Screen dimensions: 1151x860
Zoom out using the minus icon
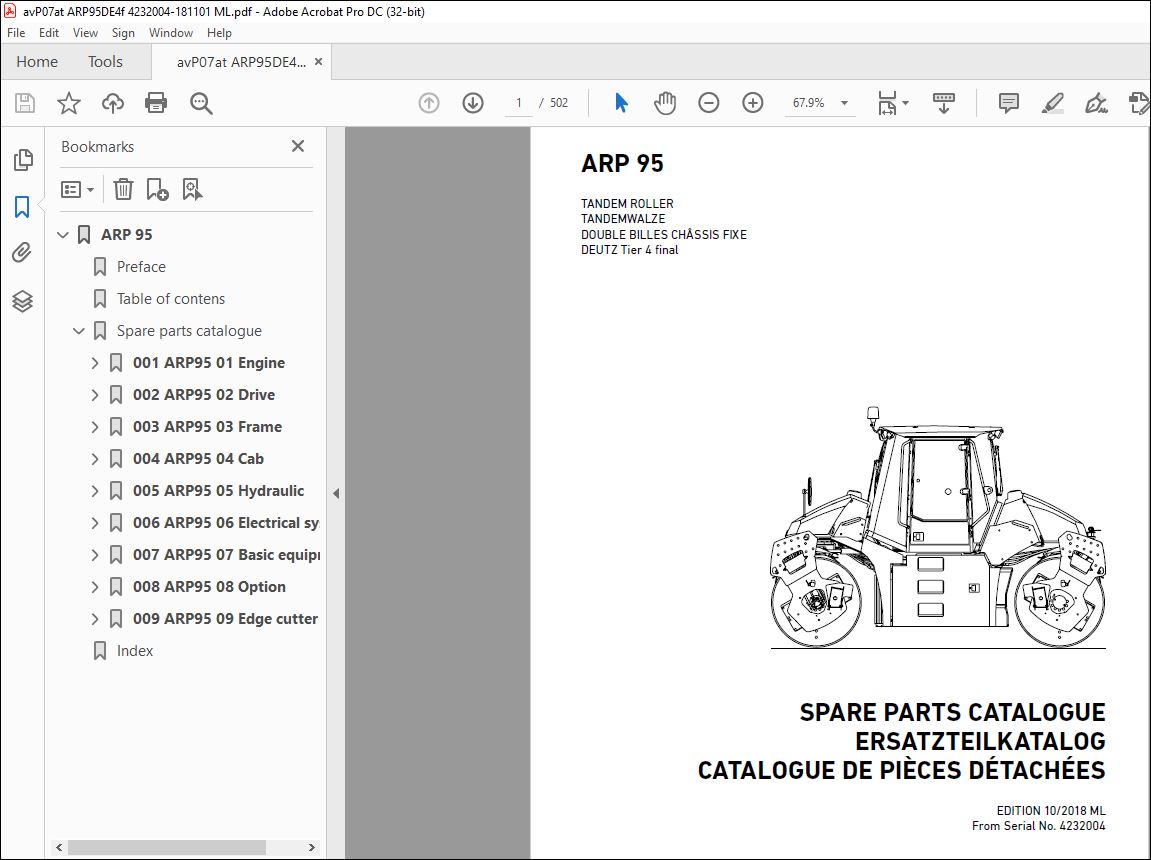pyautogui.click(x=708, y=103)
